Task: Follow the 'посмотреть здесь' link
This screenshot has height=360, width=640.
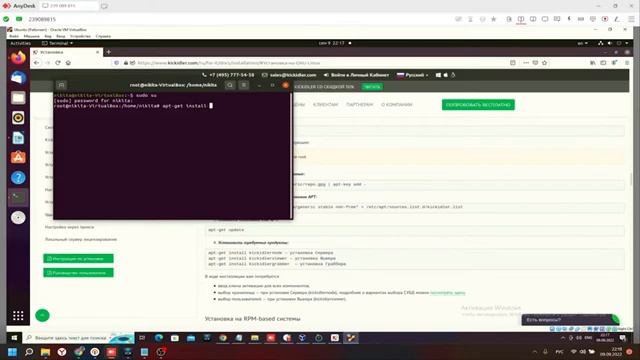Action: [447, 293]
